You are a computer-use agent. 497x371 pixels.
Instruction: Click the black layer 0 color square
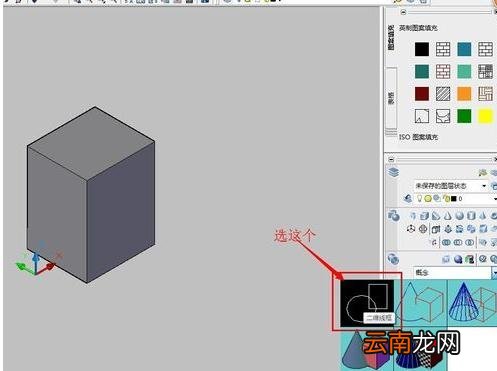[x=453, y=199]
